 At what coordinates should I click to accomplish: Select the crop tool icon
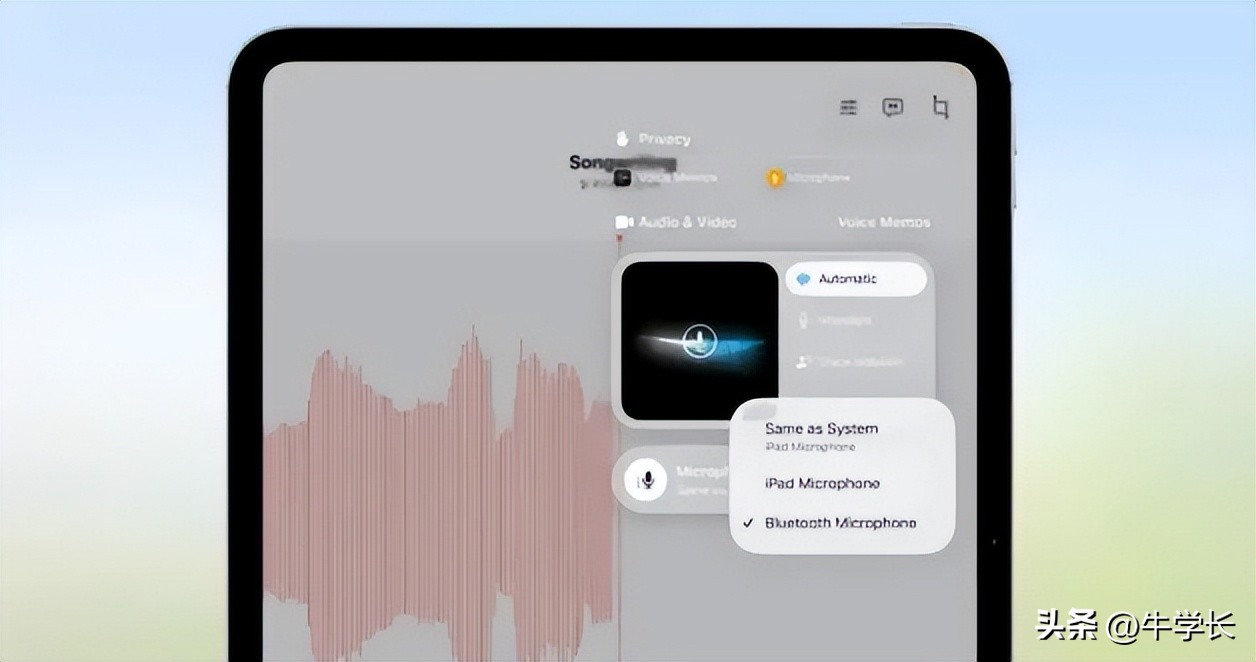click(x=939, y=107)
